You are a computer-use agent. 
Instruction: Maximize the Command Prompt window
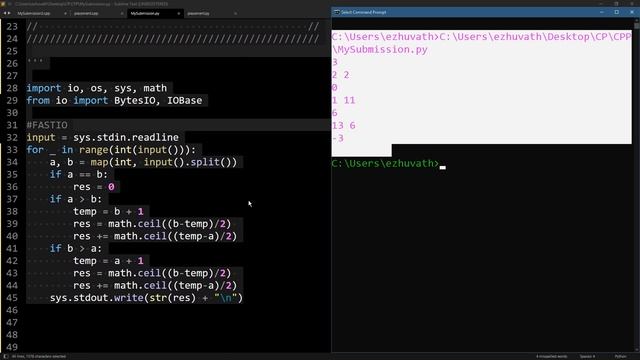tap(617, 12)
